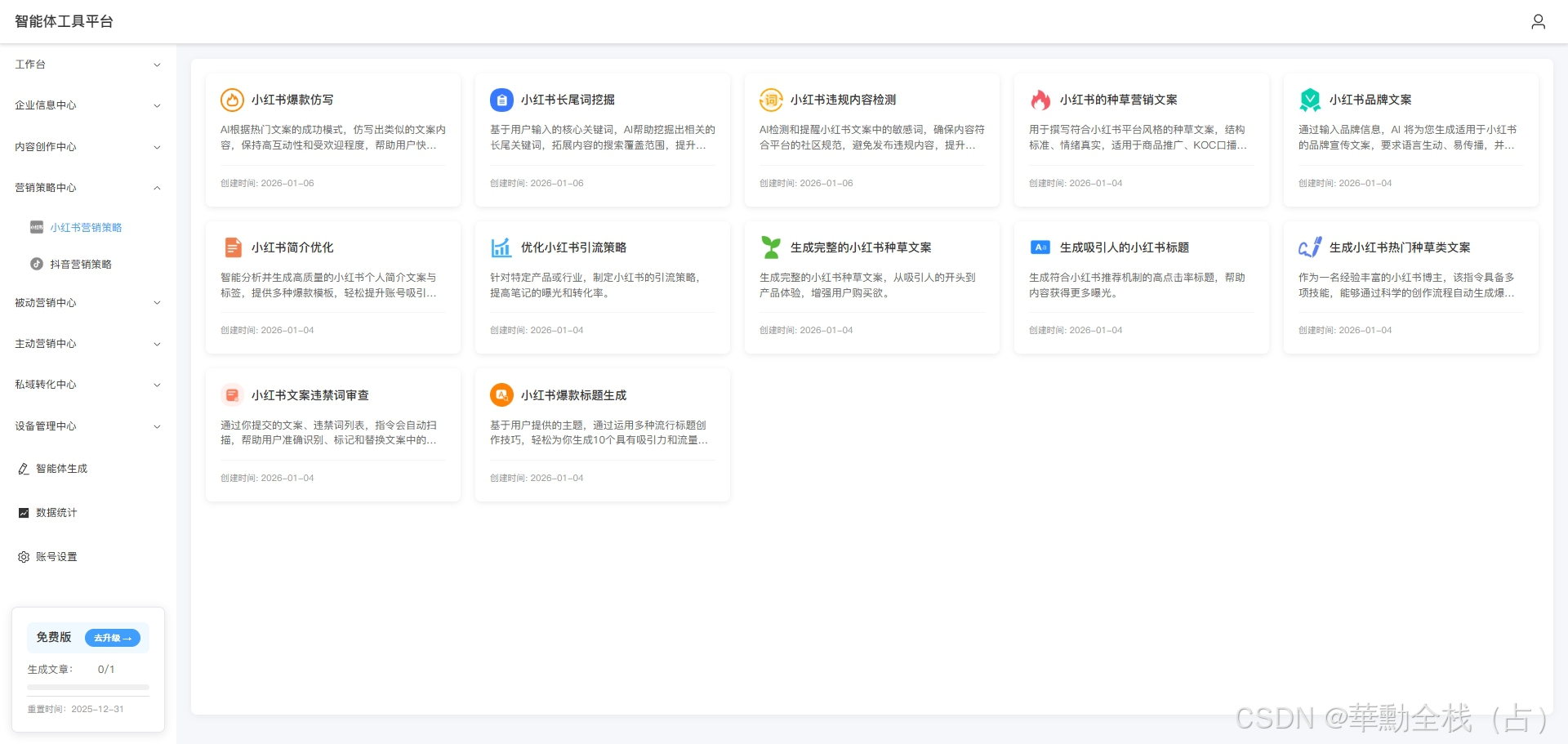Screen dimensions: 1568x744
Task: Click the 生成小红书热门种草类文案 card icon
Action: click(x=1310, y=247)
